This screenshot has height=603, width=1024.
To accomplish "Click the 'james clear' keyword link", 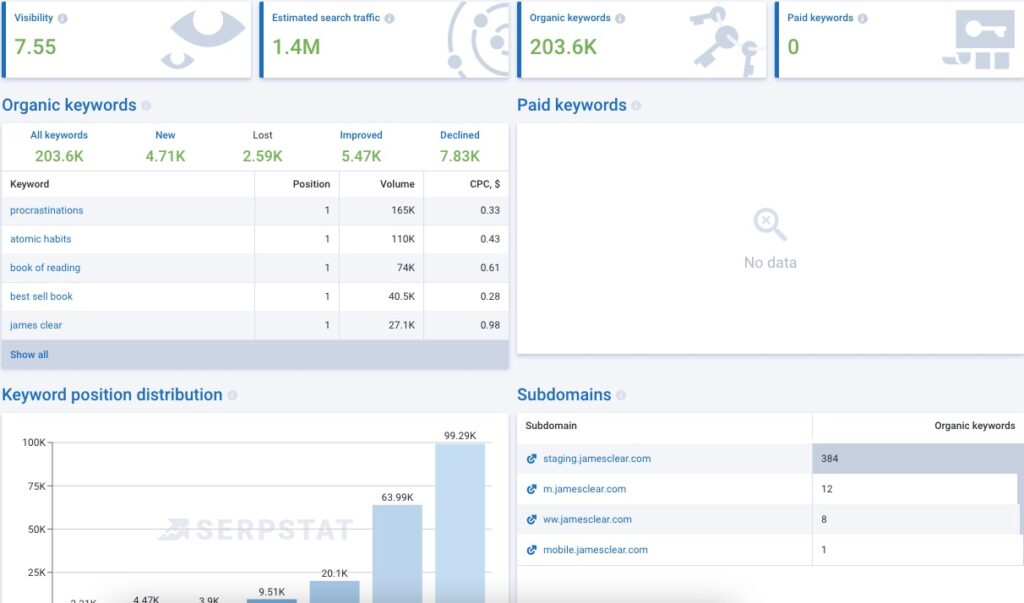I will [36, 325].
